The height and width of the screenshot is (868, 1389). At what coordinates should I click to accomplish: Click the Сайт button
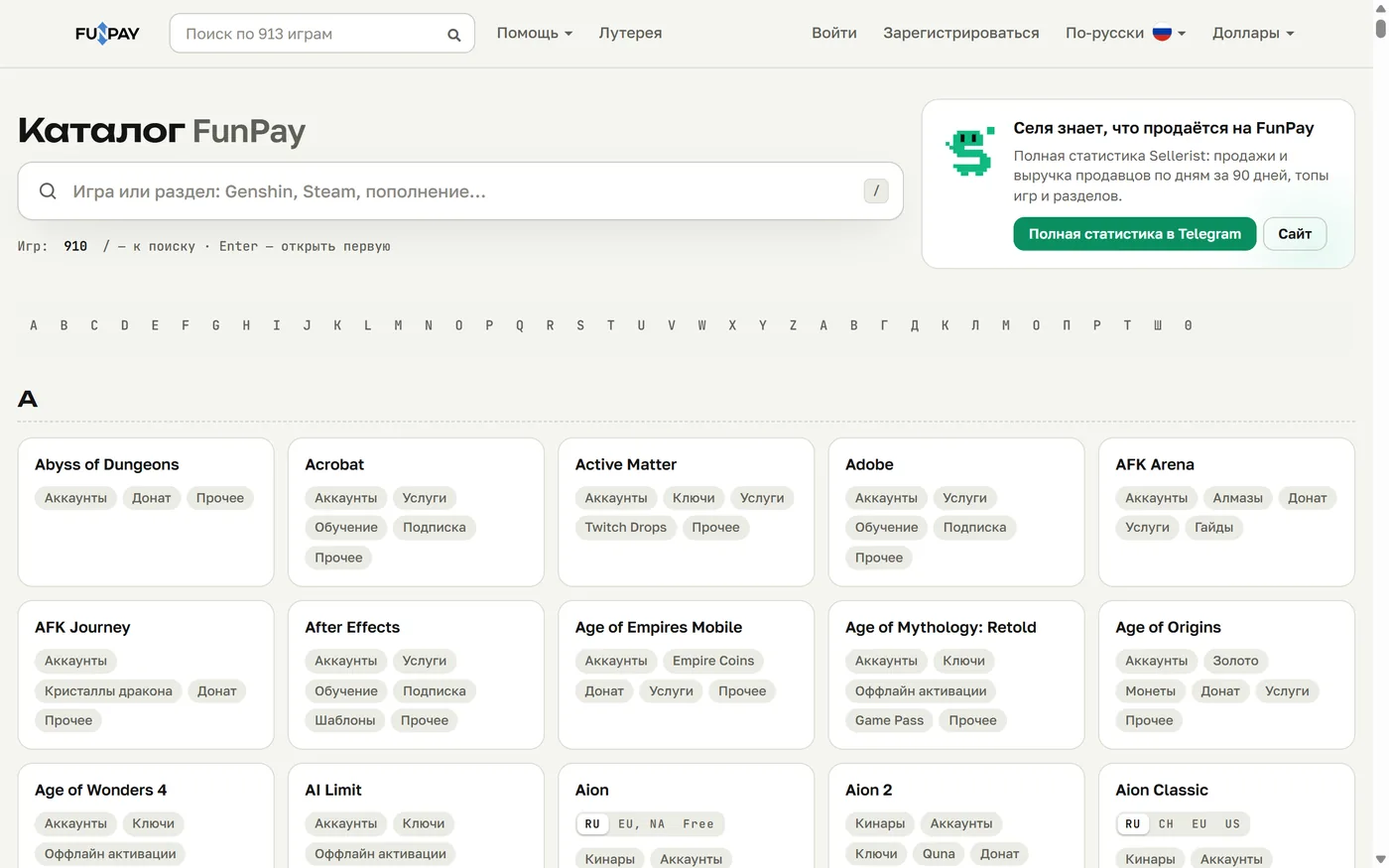pos(1295,234)
